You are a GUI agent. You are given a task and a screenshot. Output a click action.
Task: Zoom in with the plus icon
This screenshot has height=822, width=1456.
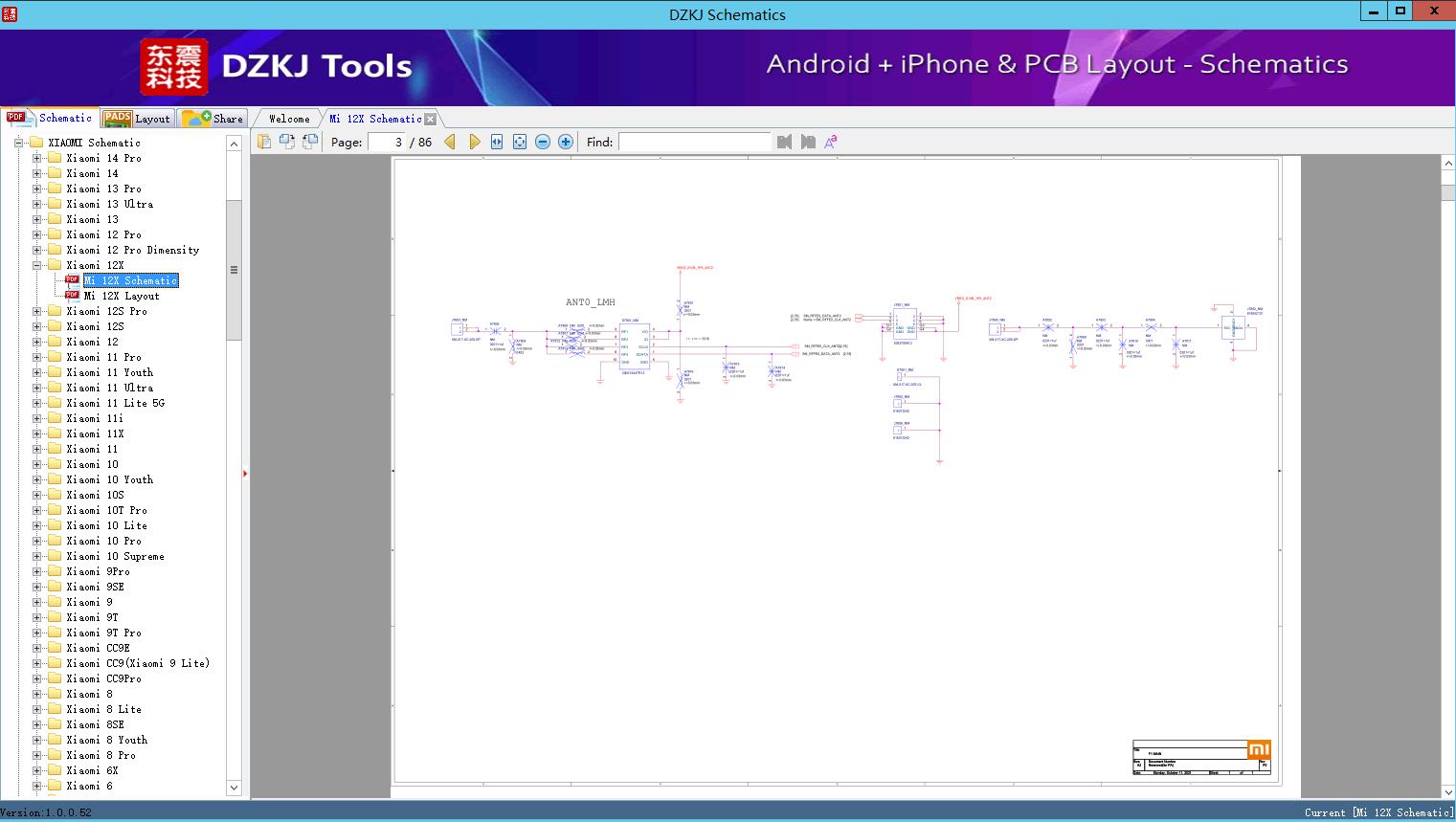(x=566, y=142)
